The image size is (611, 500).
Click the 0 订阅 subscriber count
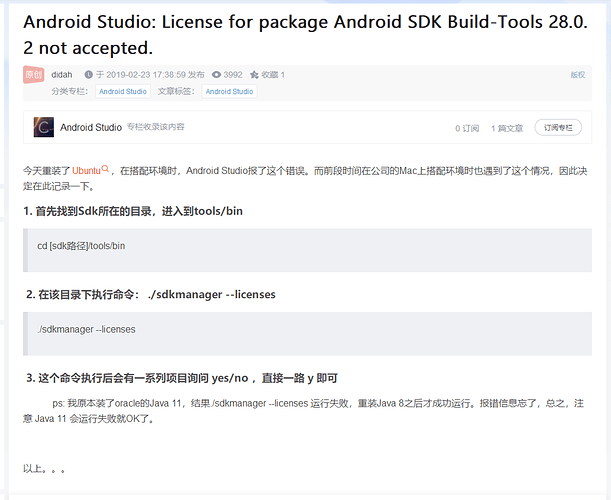click(465, 128)
